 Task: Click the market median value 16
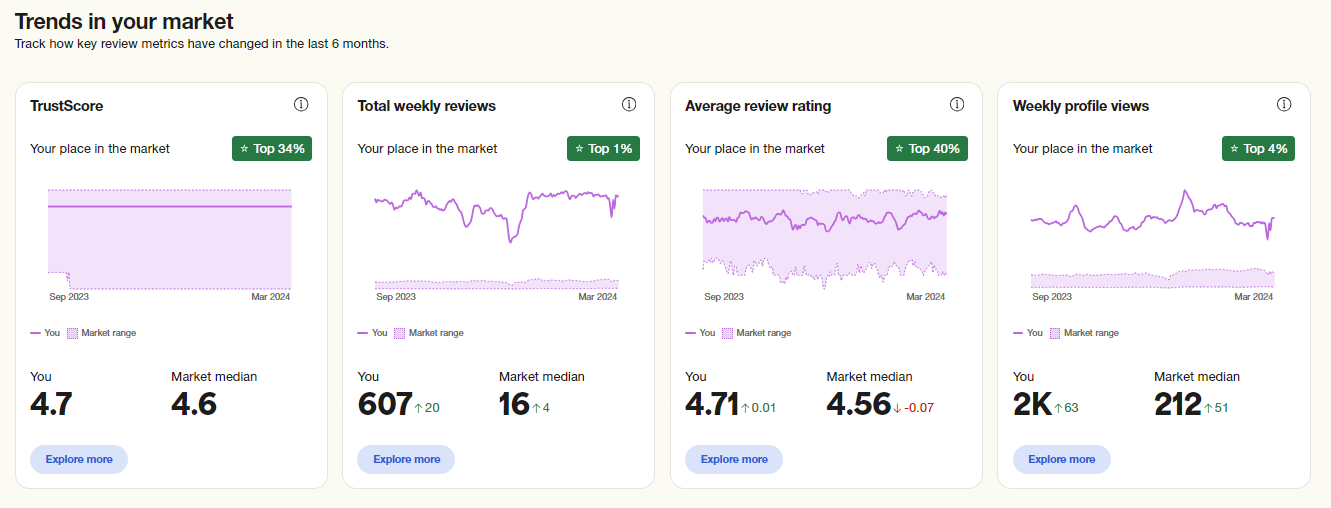(x=514, y=404)
